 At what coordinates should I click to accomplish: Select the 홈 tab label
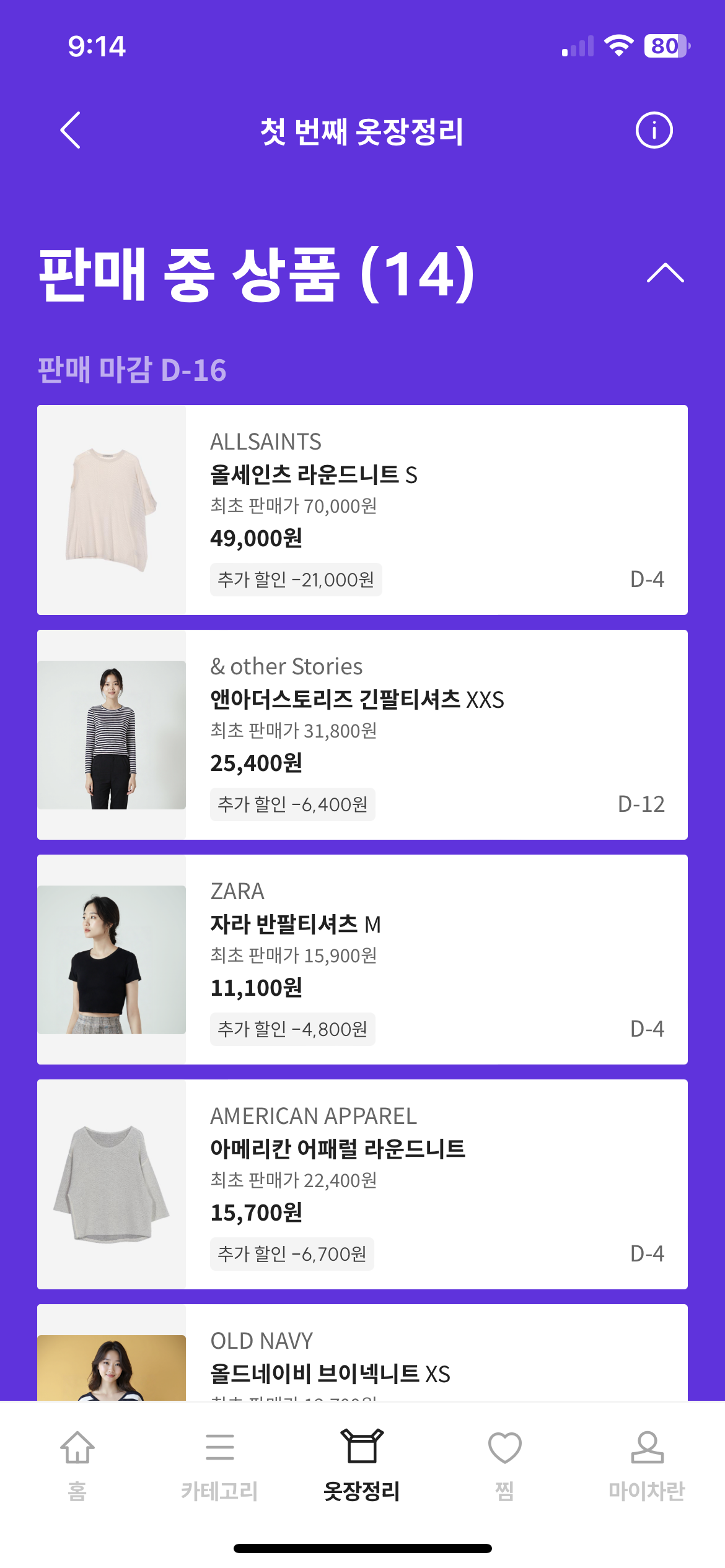point(77,1491)
